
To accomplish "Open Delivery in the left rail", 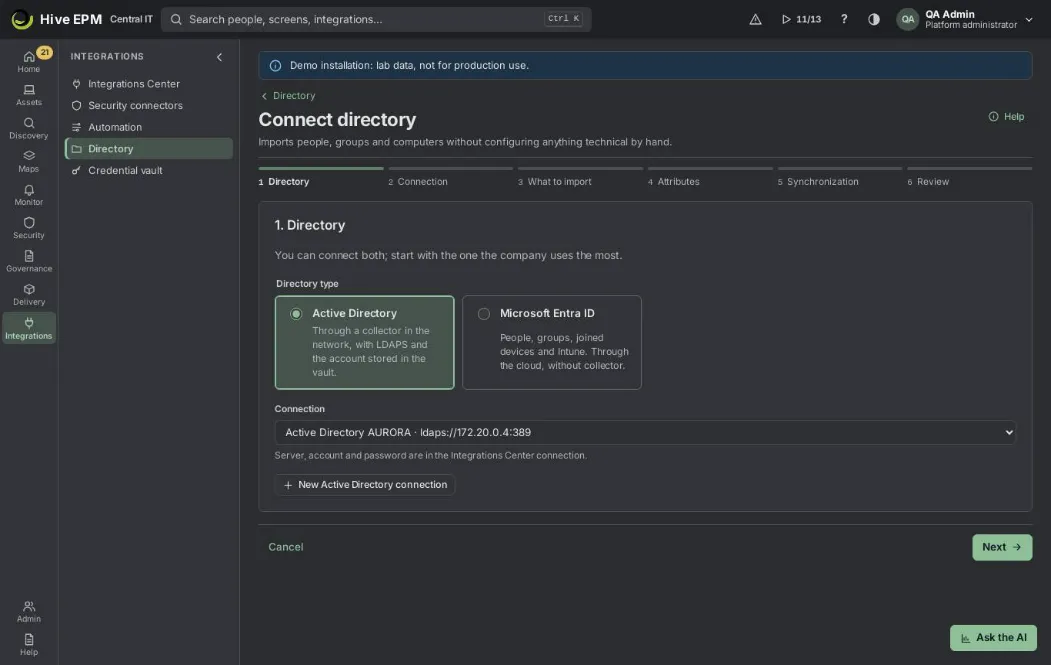I will (x=29, y=295).
